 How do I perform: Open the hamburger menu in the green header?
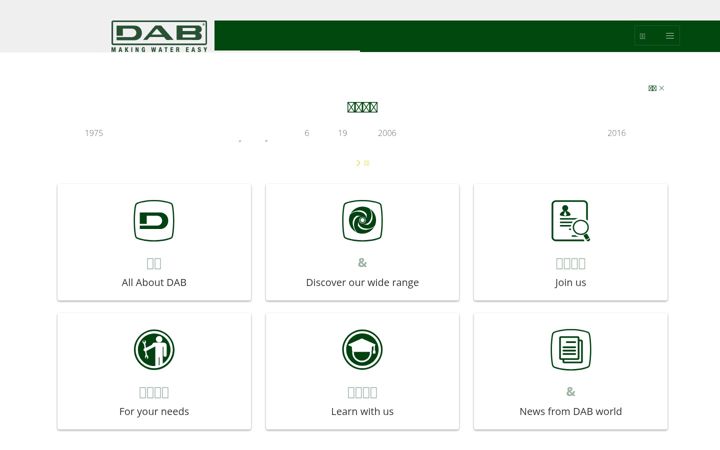coord(669,36)
